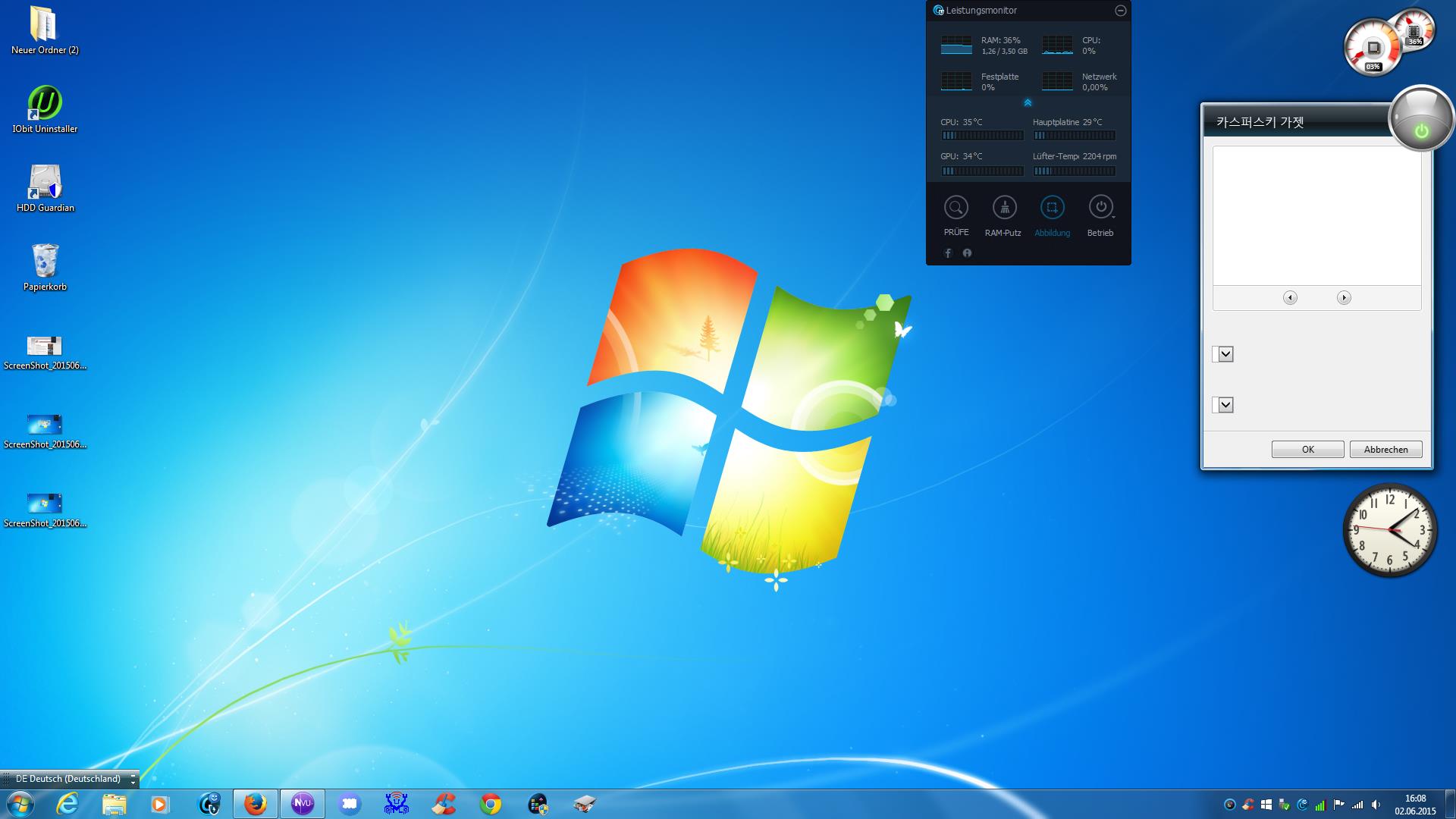Click the Abbildung screenshot capture icon
This screenshot has height=819, width=1456.
click(1052, 207)
